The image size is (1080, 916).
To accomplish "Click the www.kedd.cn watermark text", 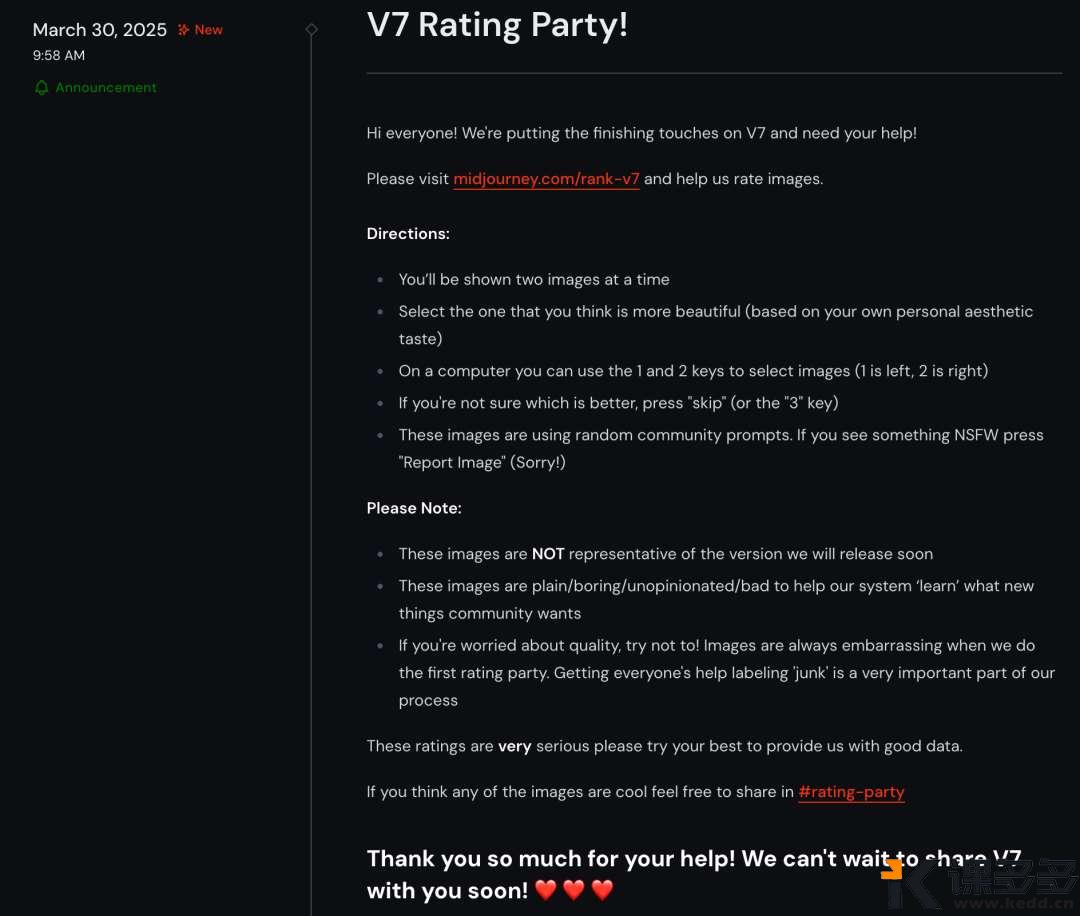I will point(1010,901).
